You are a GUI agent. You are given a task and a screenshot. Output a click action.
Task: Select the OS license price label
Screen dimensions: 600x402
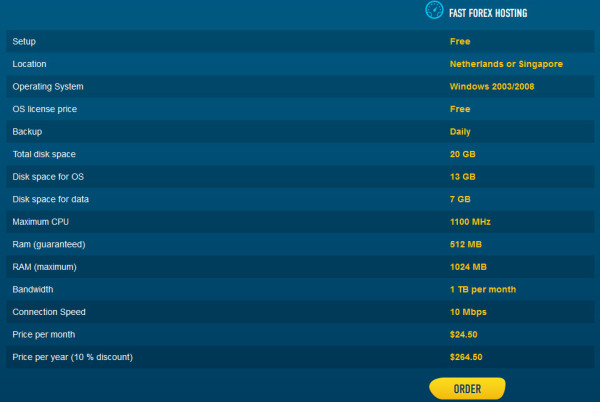(44, 109)
